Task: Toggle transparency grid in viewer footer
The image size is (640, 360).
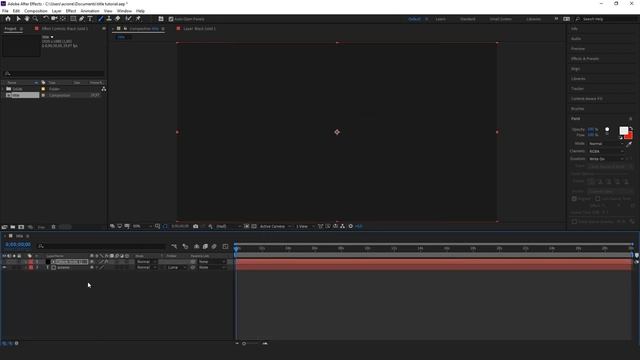Action: point(254,226)
